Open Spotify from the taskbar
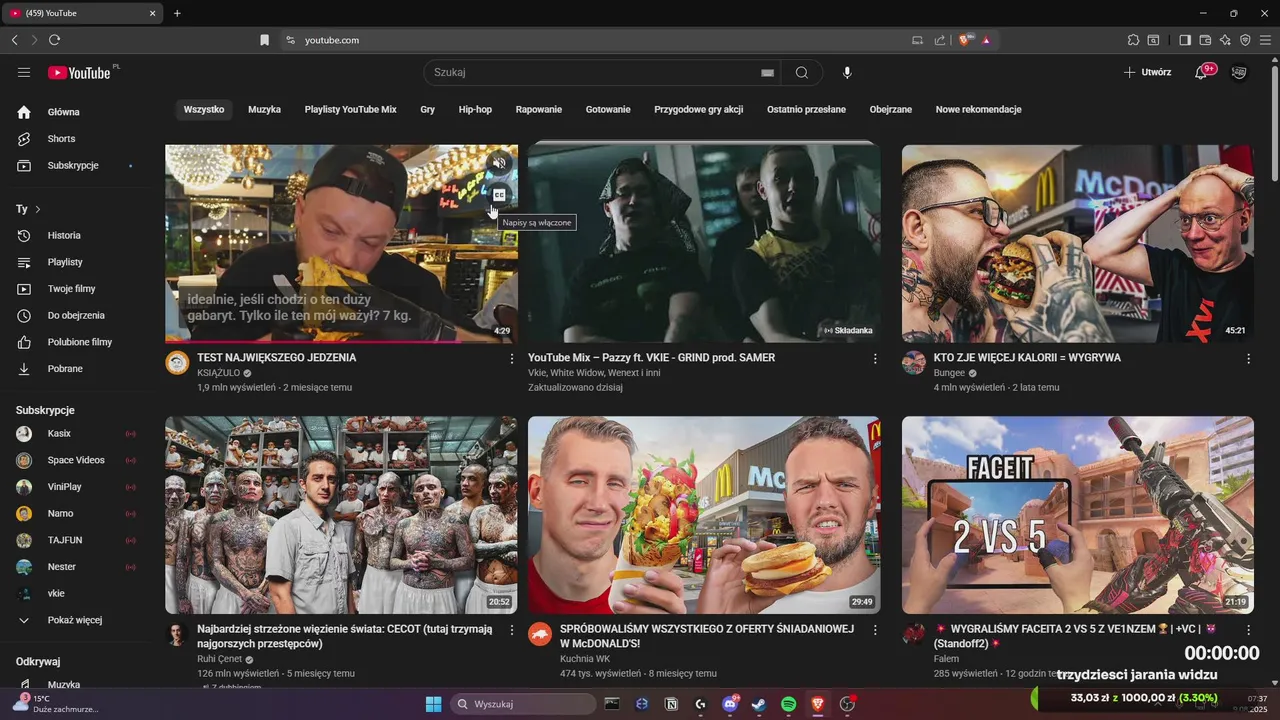The image size is (1280, 720). pyautogui.click(x=788, y=704)
